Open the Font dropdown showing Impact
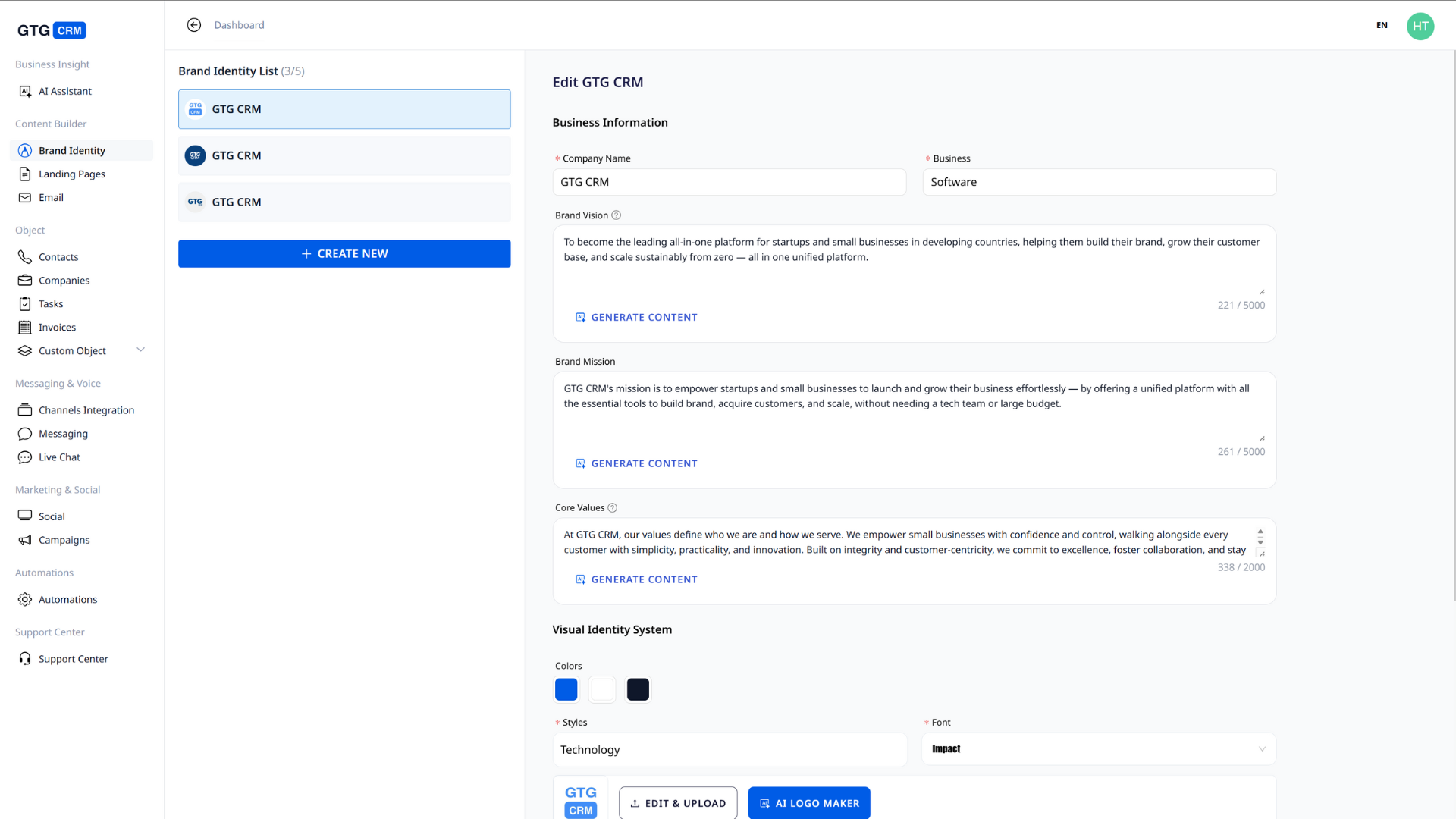 click(x=1099, y=749)
